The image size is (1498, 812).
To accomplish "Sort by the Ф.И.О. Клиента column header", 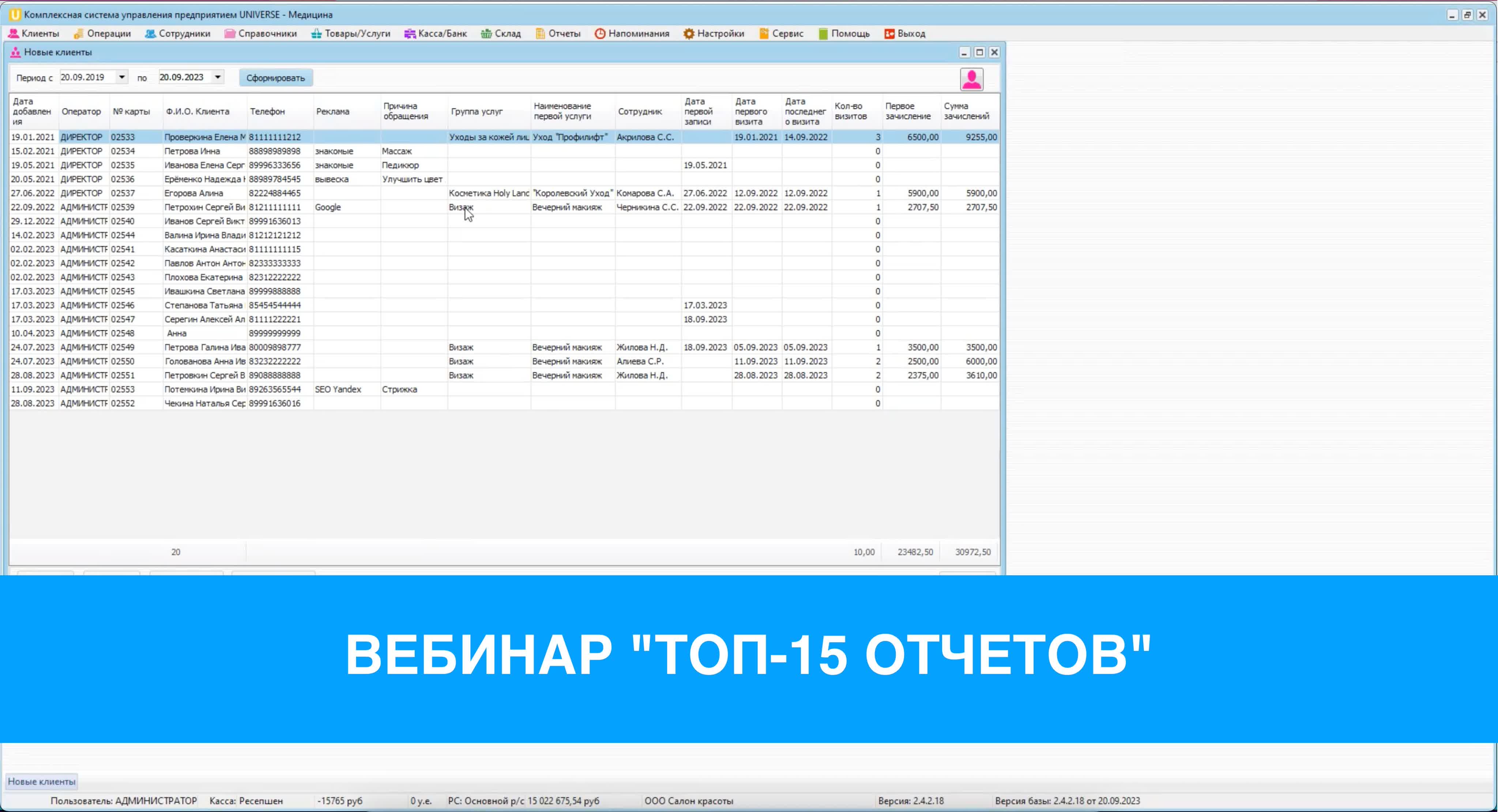I will 198,112.
